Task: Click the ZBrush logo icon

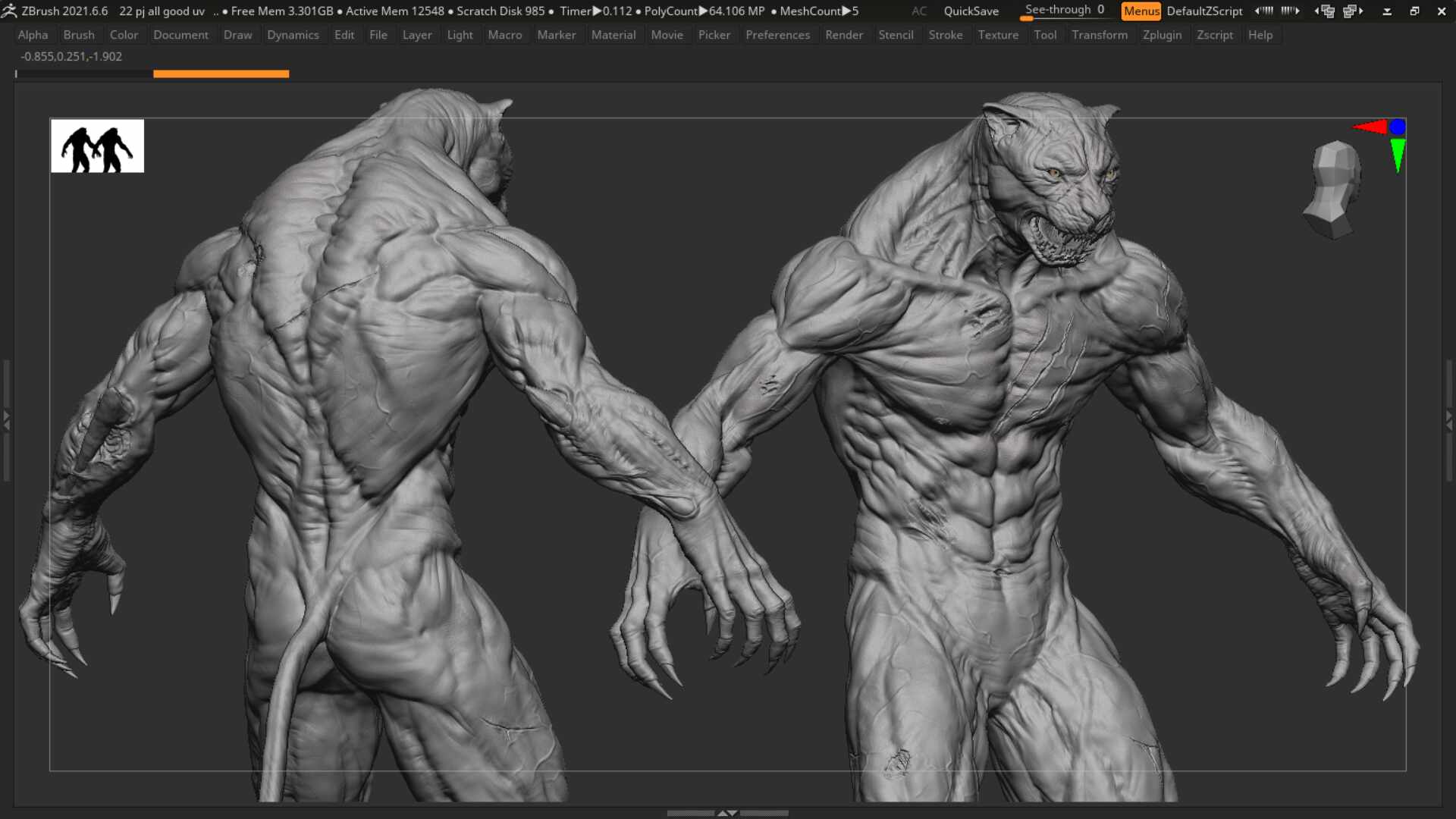Action: click(x=9, y=11)
